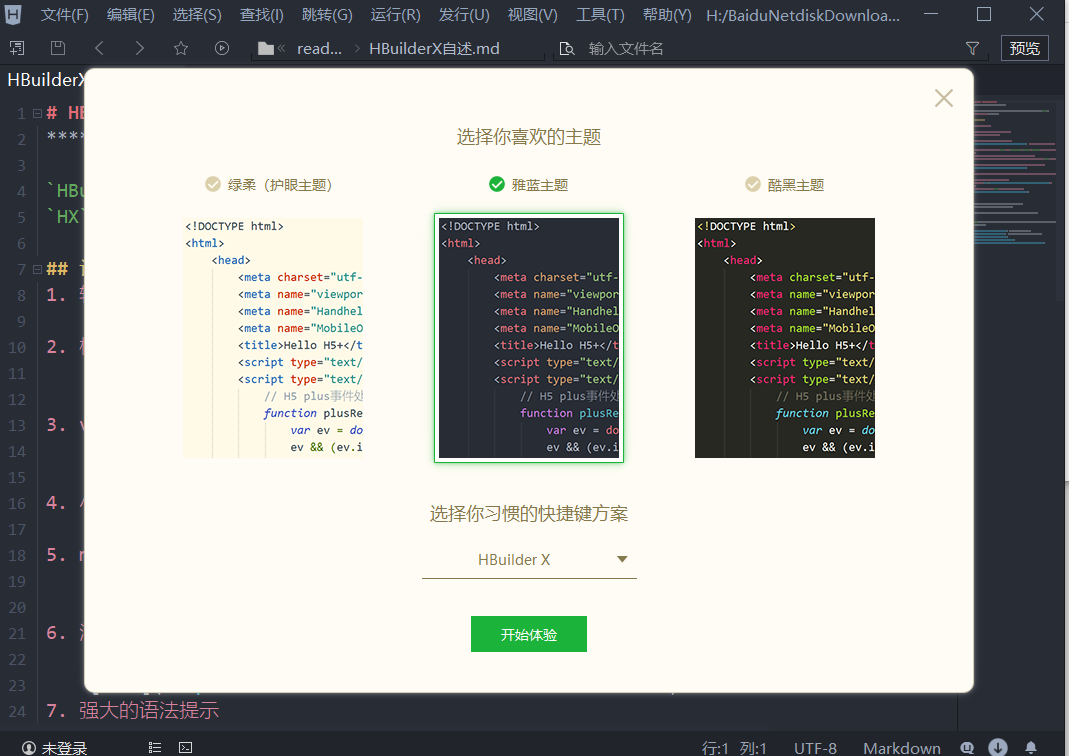Click the notification bell icon
The image size is (1069, 756).
(1031, 748)
